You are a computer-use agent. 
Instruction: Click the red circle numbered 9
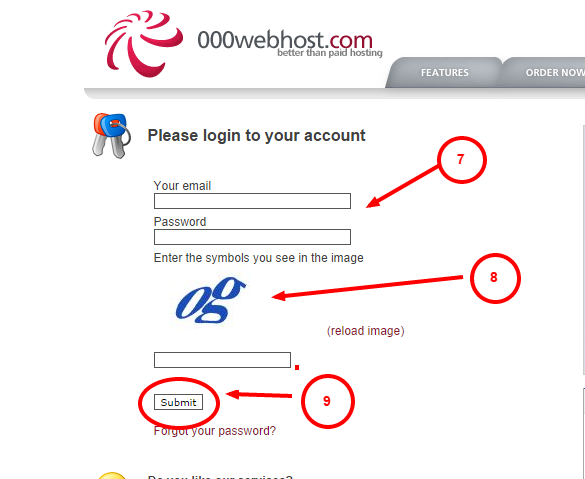(328, 401)
